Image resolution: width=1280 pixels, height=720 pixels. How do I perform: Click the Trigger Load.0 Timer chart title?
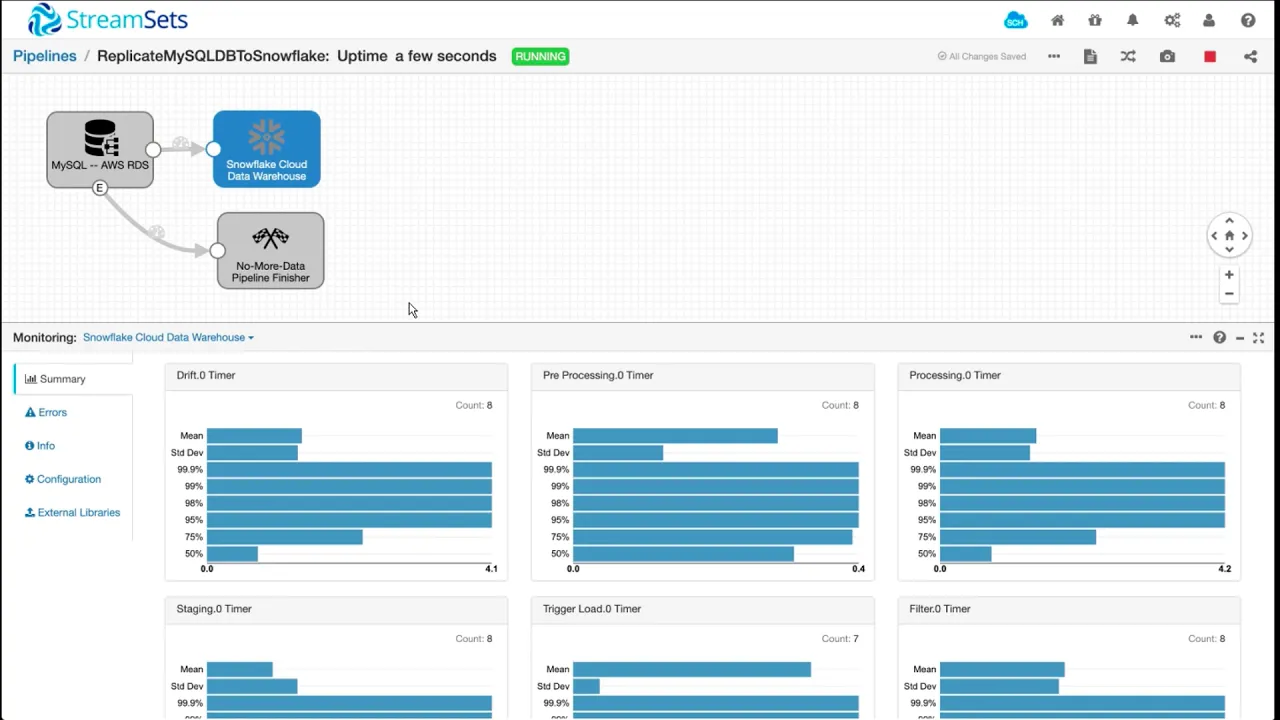point(592,609)
